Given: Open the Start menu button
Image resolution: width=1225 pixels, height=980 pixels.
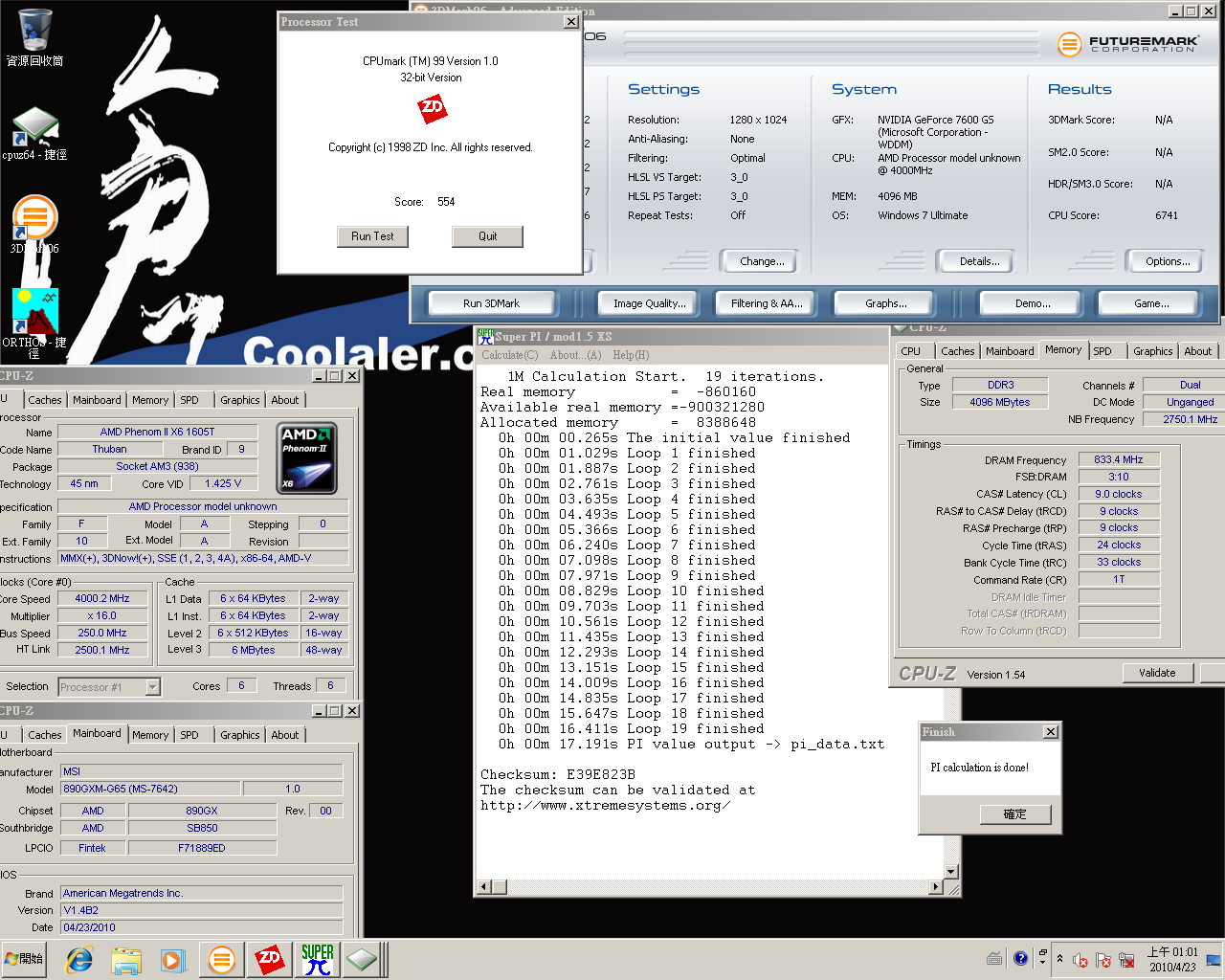Looking at the screenshot, I should pyautogui.click(x=24, y=959).
